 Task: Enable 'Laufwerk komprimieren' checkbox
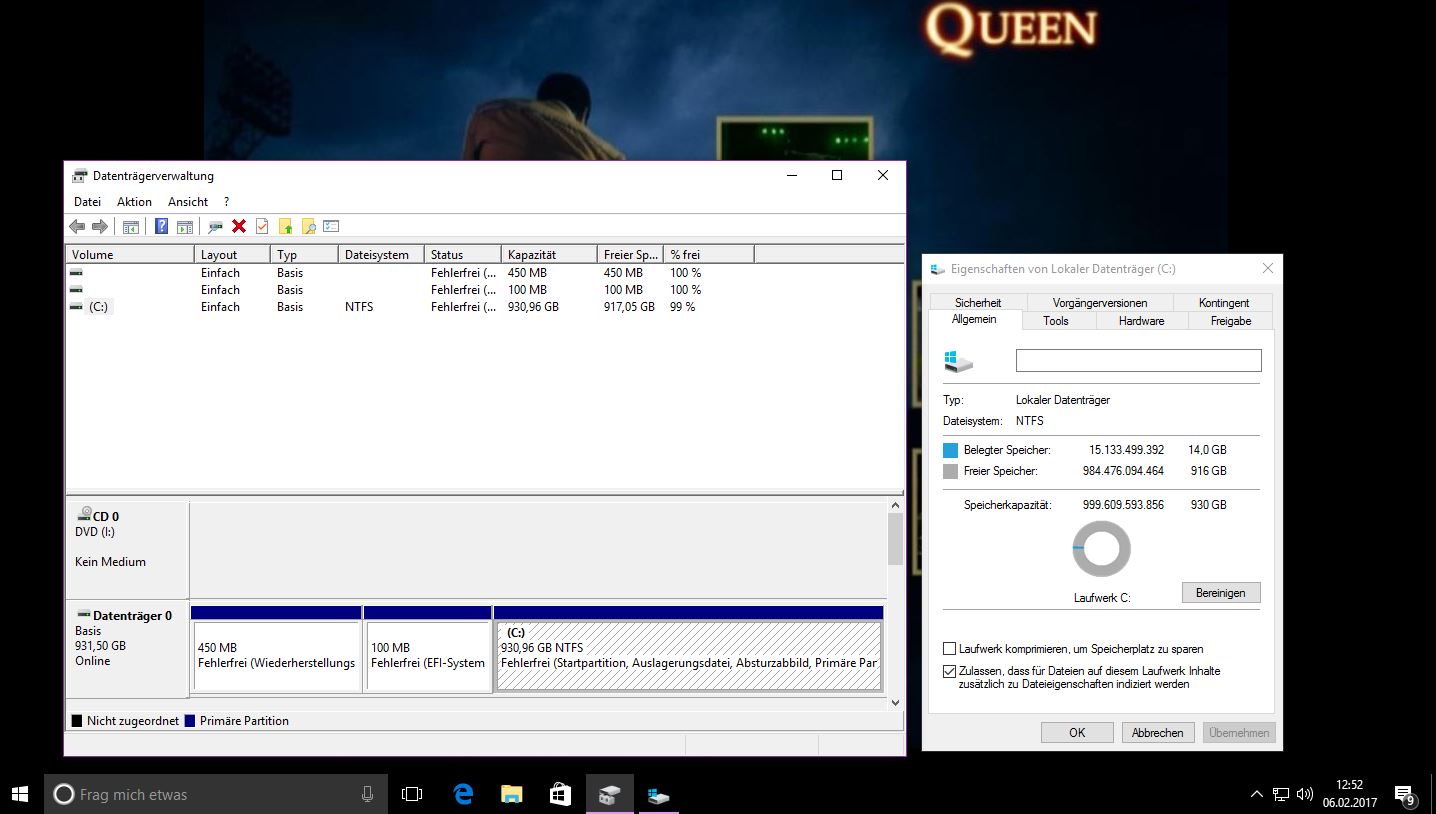click(x=949, y=649)
